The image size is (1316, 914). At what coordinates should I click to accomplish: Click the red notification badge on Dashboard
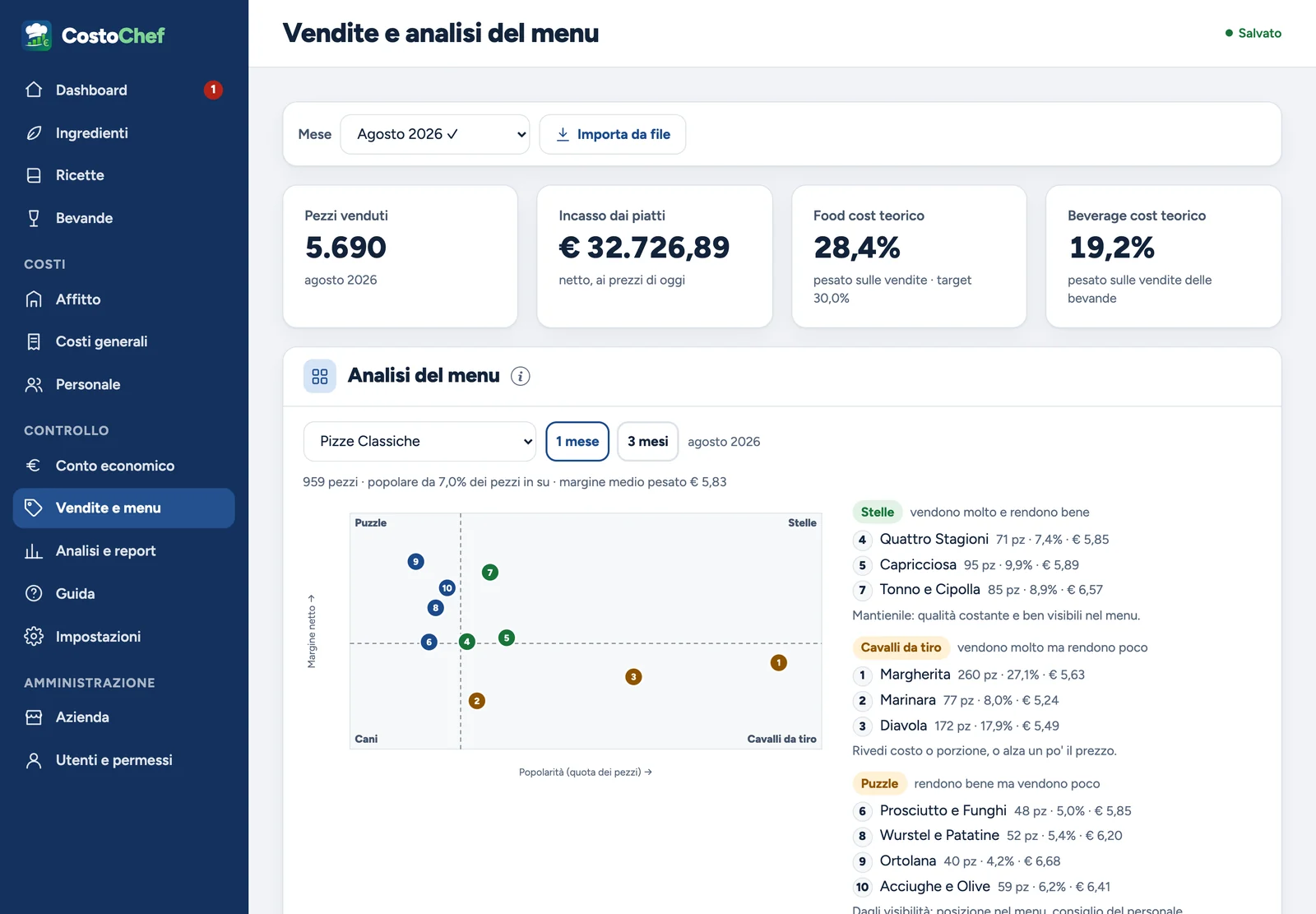[213, 90]
